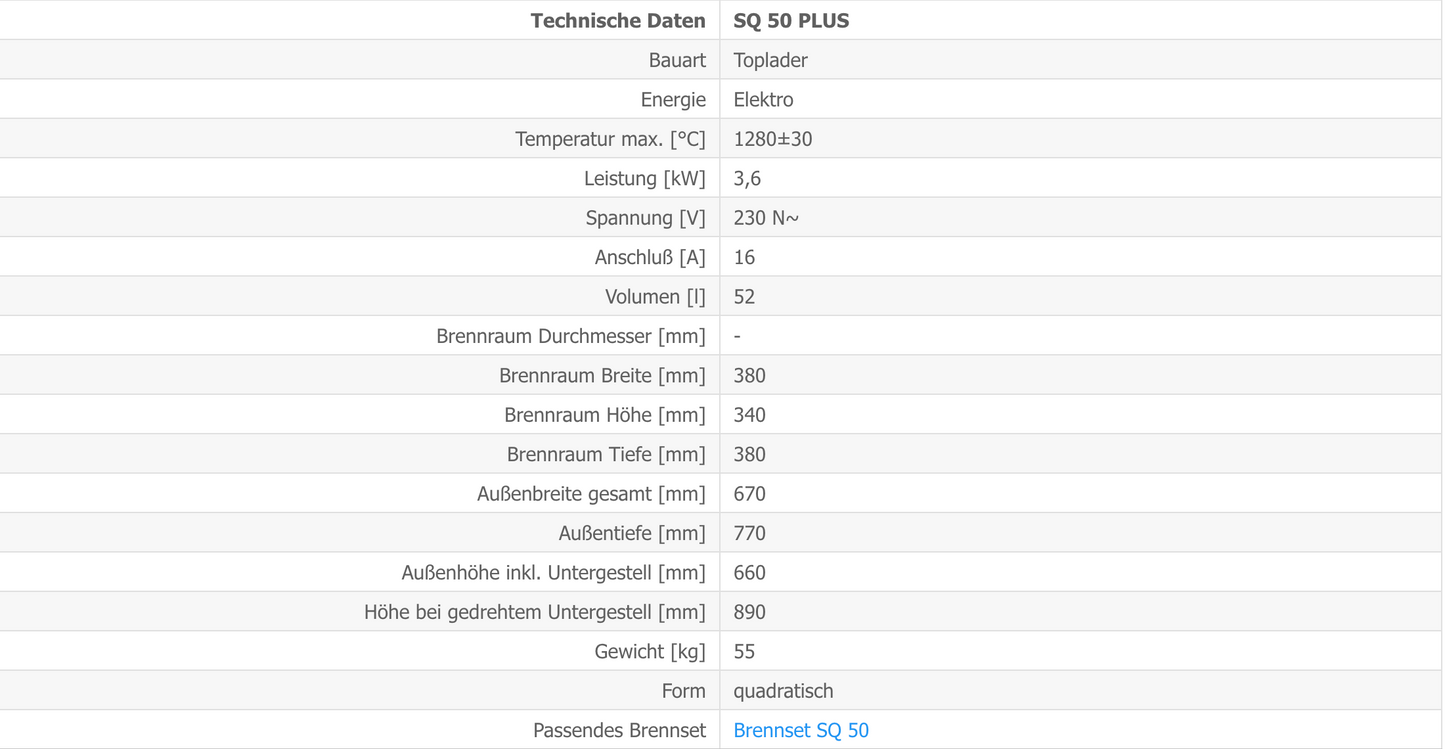The height and width of the screenshot is (749, 1445).
Task: Click the Brennraum Durchmesser [mm] label
Action: 571,336
